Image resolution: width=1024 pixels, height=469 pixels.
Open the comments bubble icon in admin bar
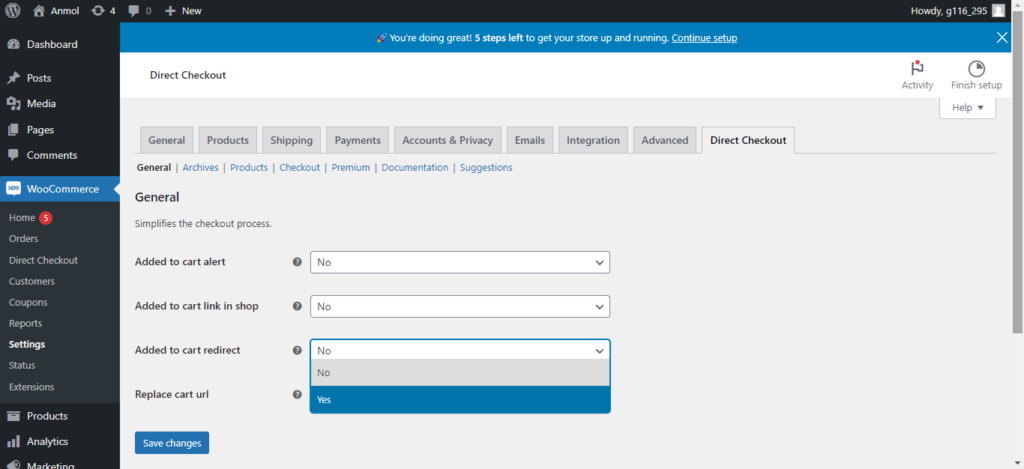134,10
